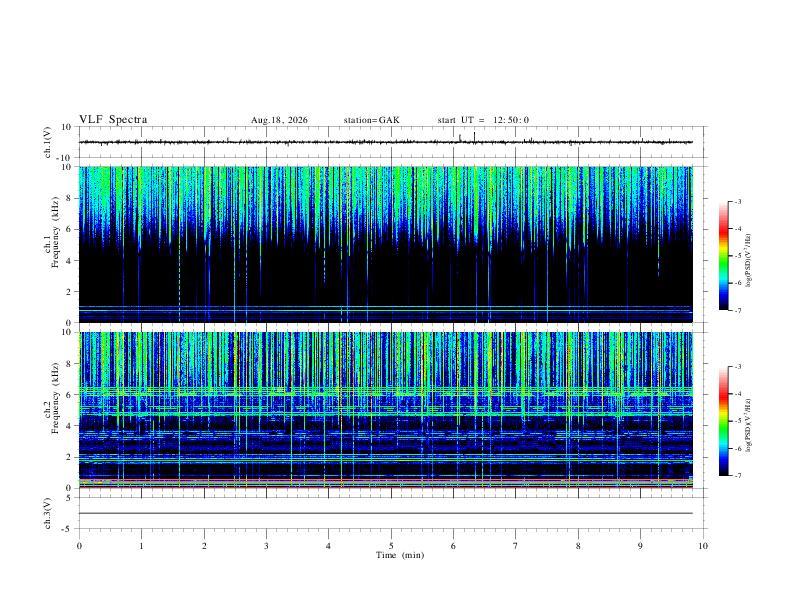
Task: Click the 0 minute tick on time axis
Action: (x=79, y=546)
